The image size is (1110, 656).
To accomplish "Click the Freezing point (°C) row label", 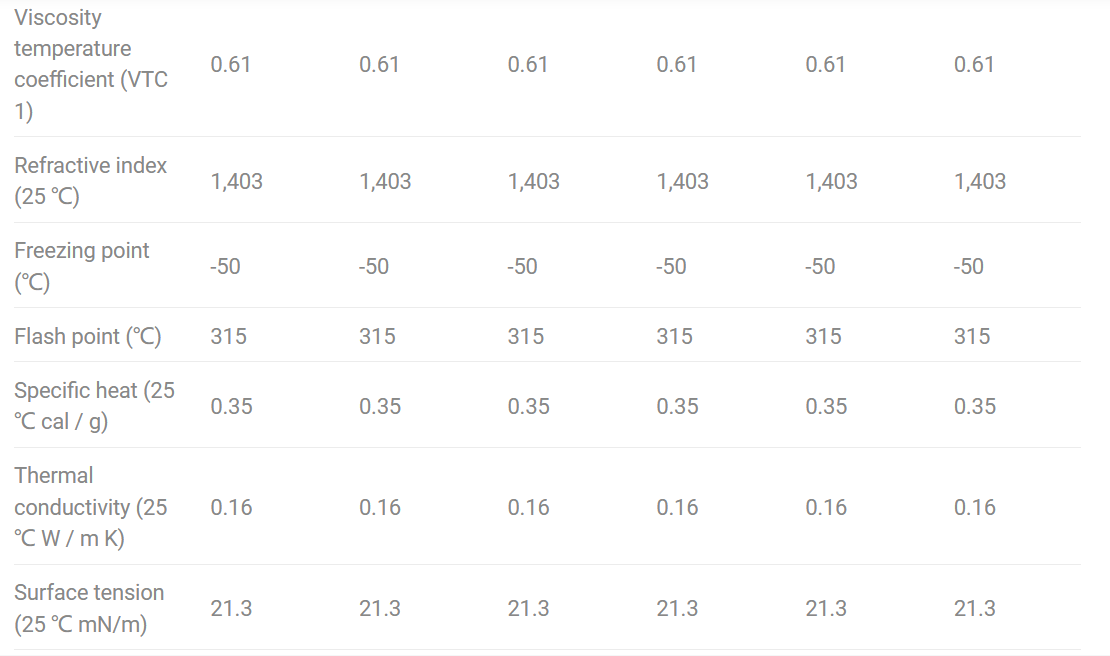I will (81, 266).
